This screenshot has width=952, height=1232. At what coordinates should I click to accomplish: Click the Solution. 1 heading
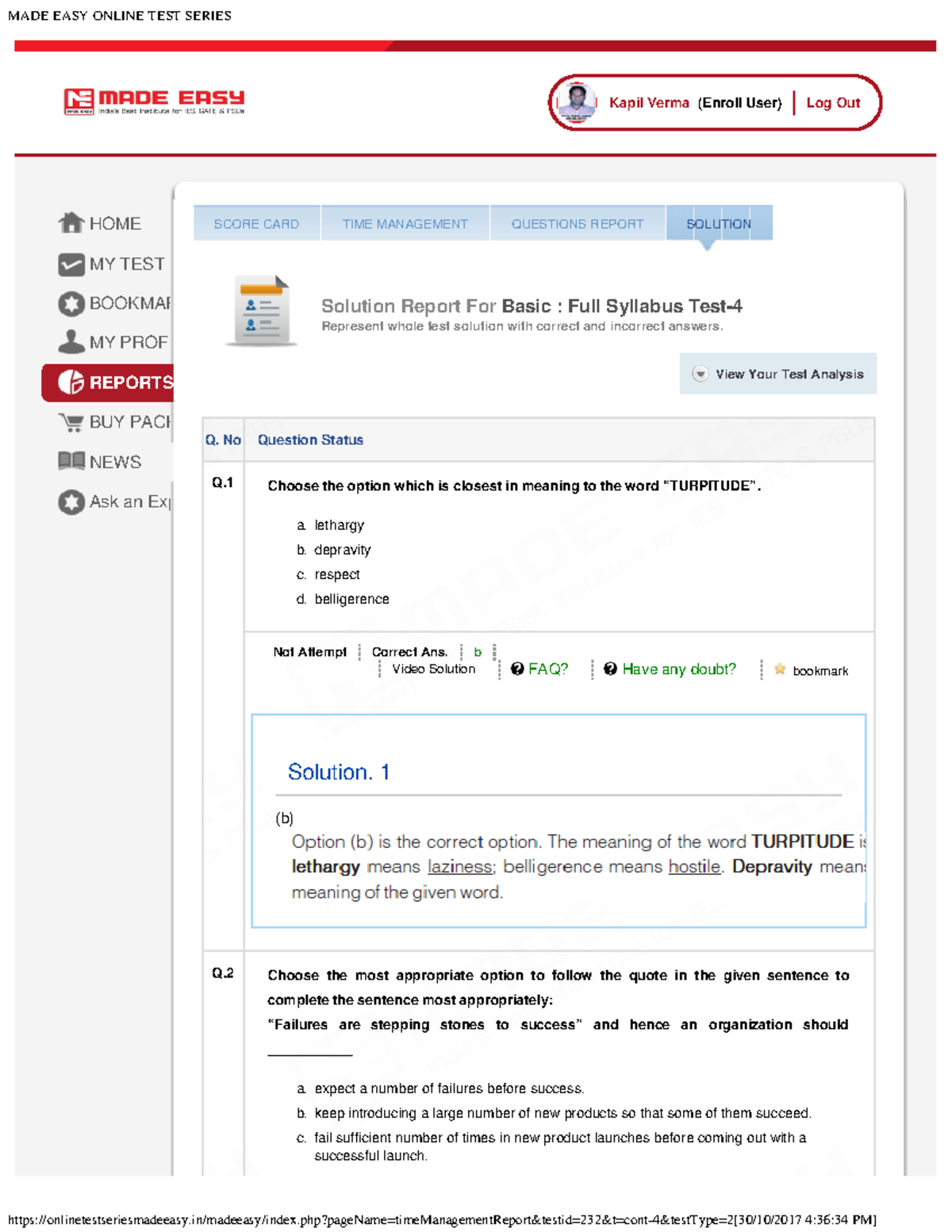point(339,772)
